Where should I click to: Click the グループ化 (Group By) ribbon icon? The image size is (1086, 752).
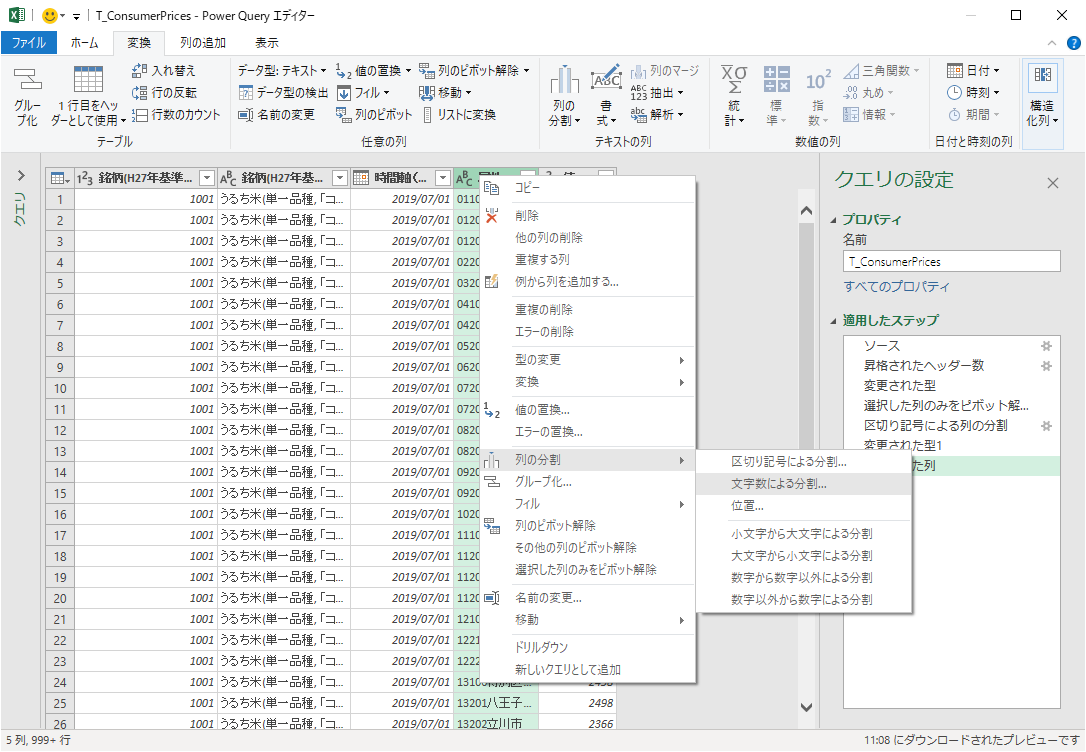tap(27, 82)
